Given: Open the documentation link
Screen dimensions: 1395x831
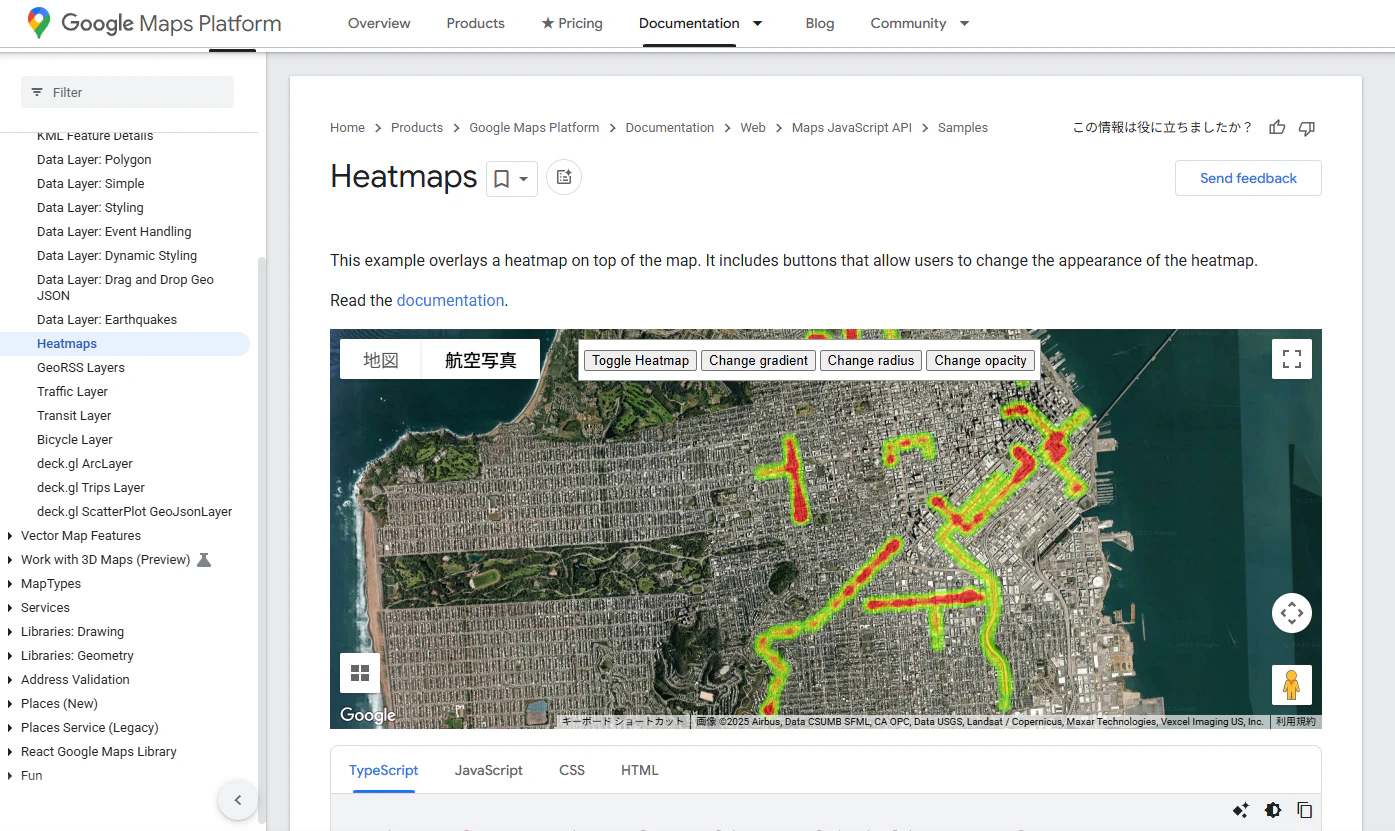Looking at the screenshot, I should (450, 300).
